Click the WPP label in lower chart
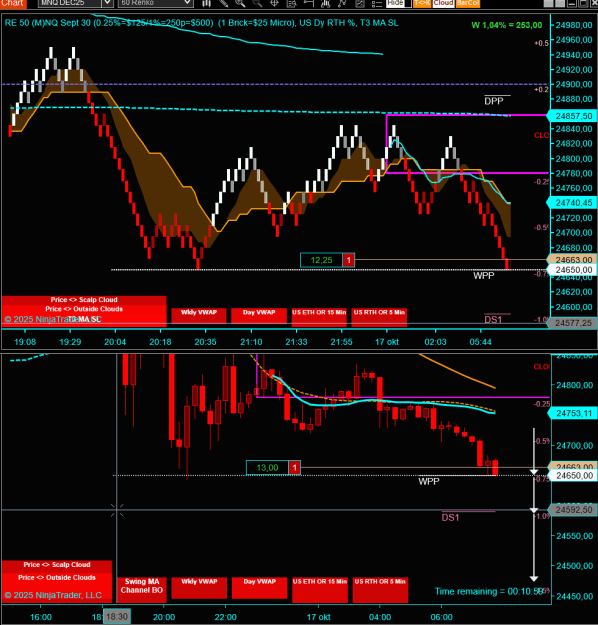This screenshot has width=598, height=625. pos(429,481)
